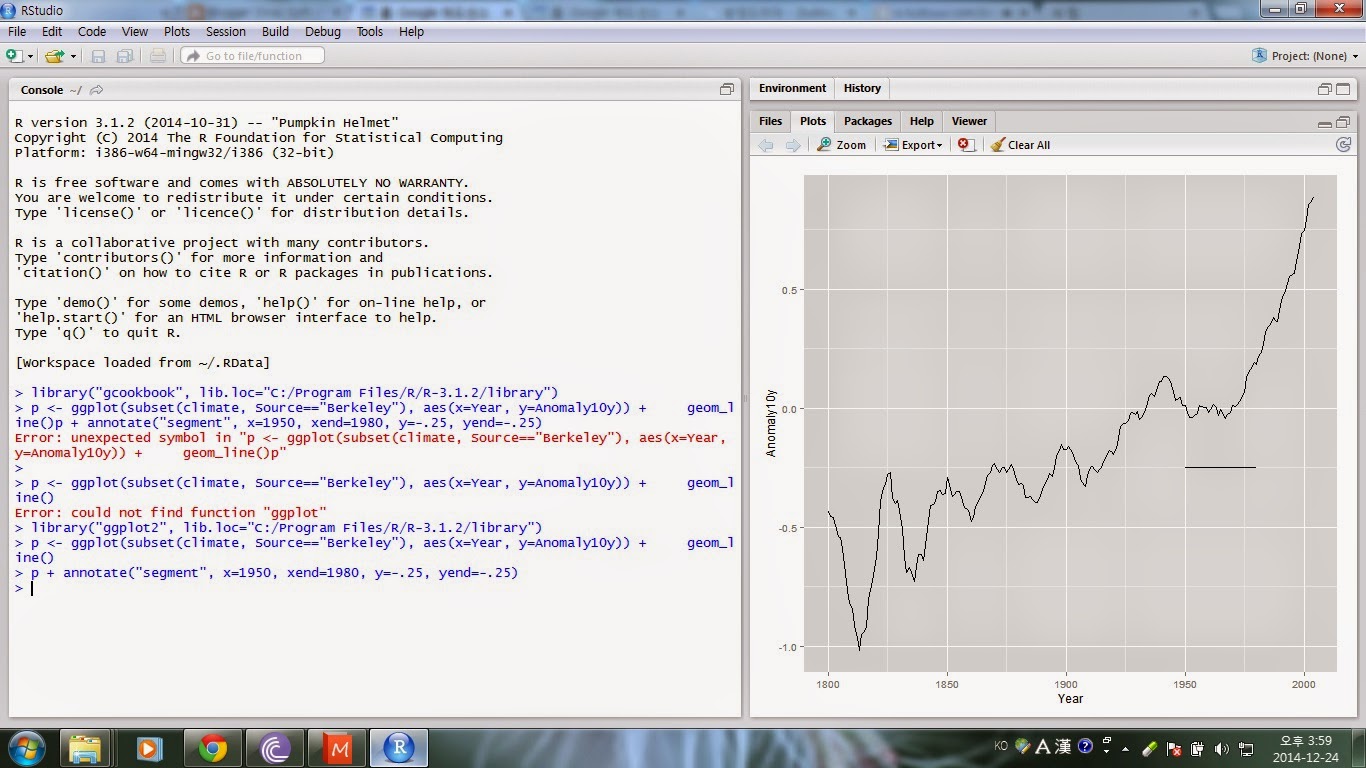The width and height of the screenshot is (1366, 768).
Task: Open Windows Explorer from taskbar
Action: (x=85, y=748)
